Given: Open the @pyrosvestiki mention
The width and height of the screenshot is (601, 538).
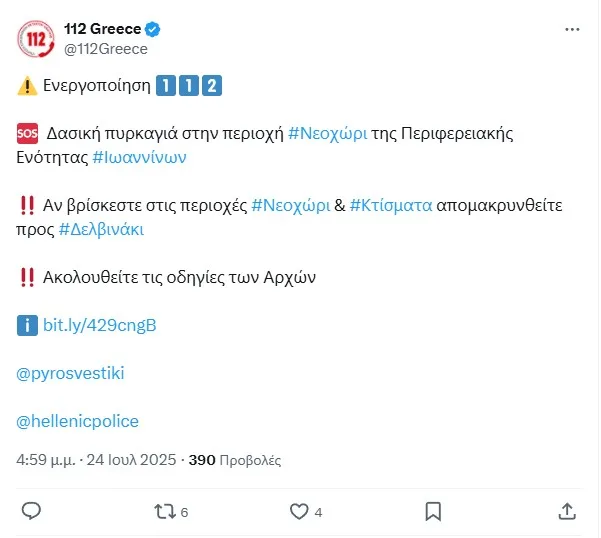Looking at the screenshot, I should coord(71,373).
